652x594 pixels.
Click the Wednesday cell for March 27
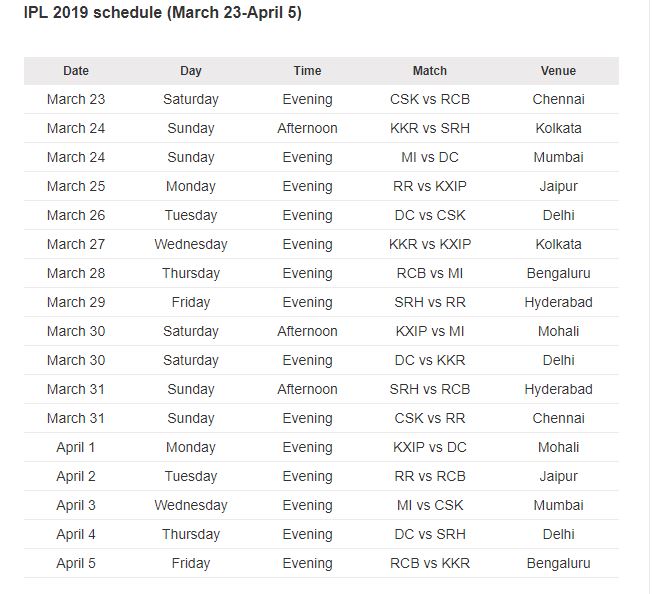(191, 244)
